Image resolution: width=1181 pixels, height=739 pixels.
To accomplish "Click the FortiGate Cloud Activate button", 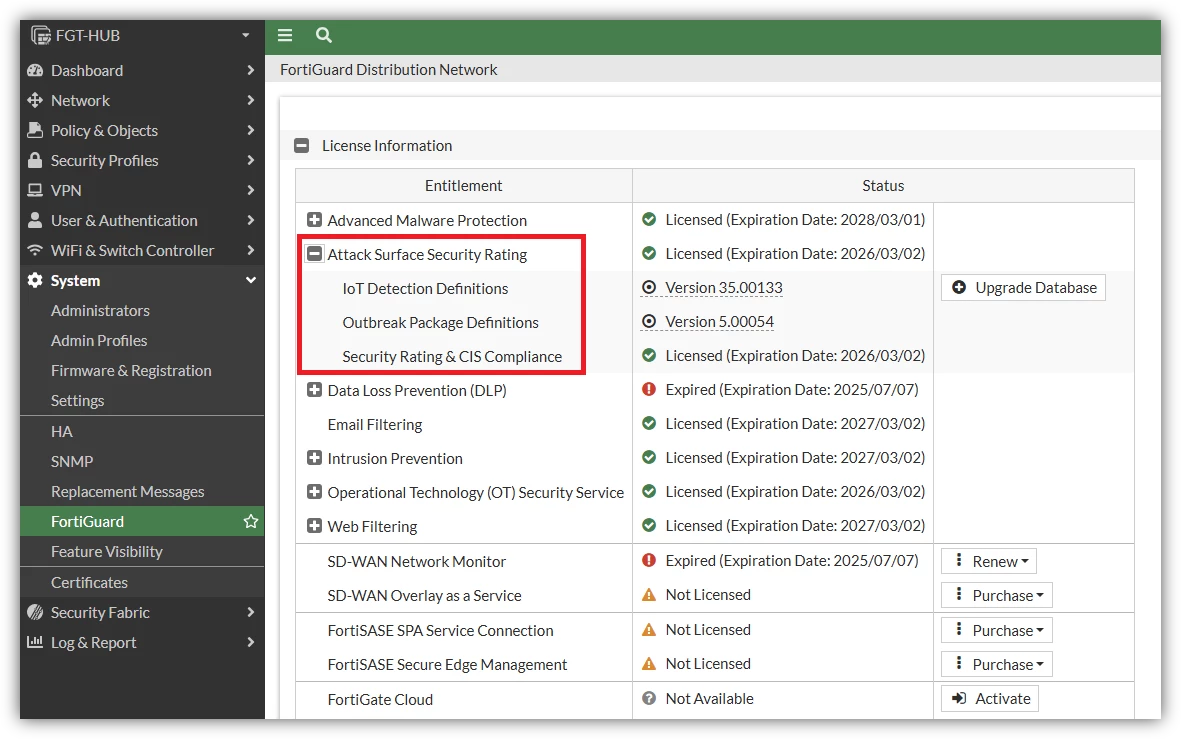I will click(990, 698).
